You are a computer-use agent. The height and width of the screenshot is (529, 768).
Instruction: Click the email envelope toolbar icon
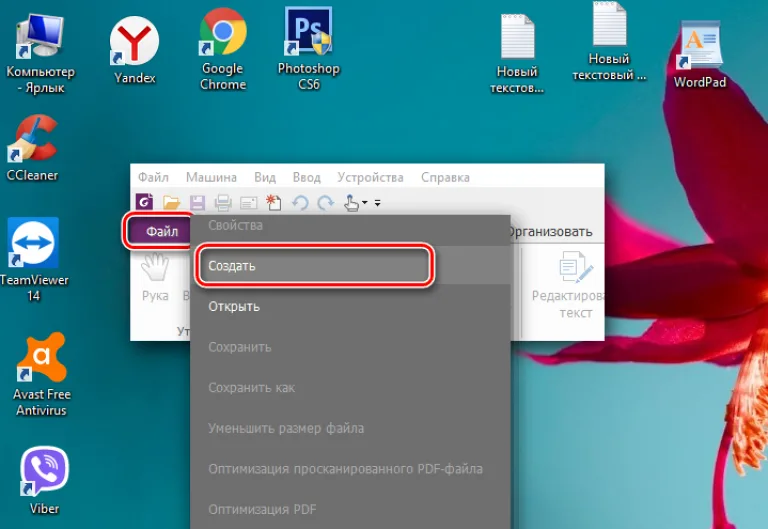(249, 203)
